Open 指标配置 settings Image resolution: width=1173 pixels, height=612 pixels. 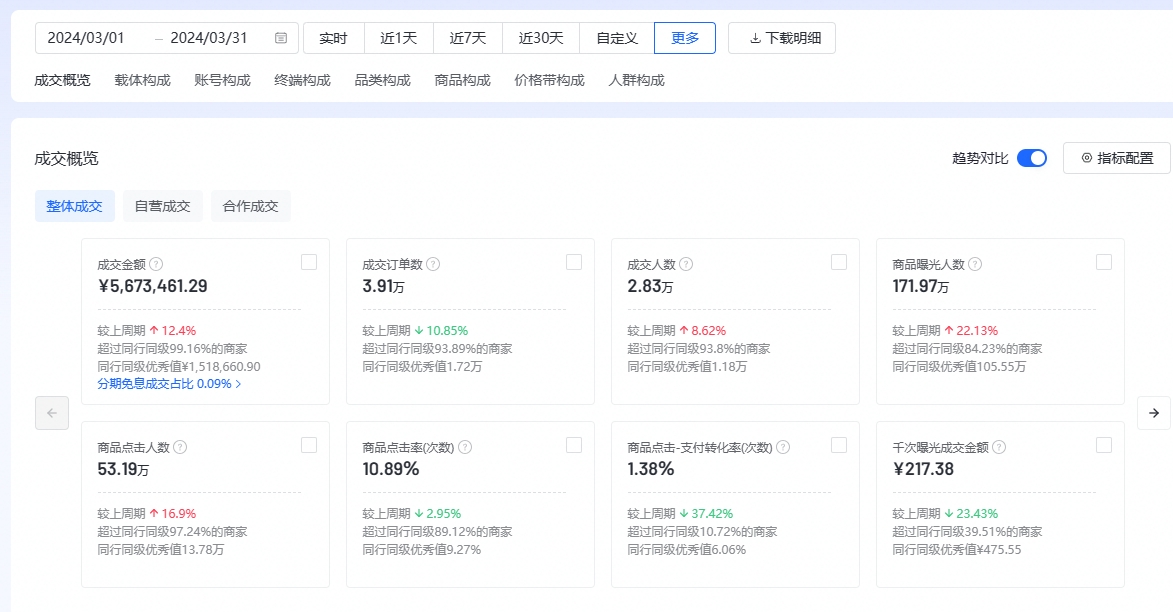[x=1116, y=158]
